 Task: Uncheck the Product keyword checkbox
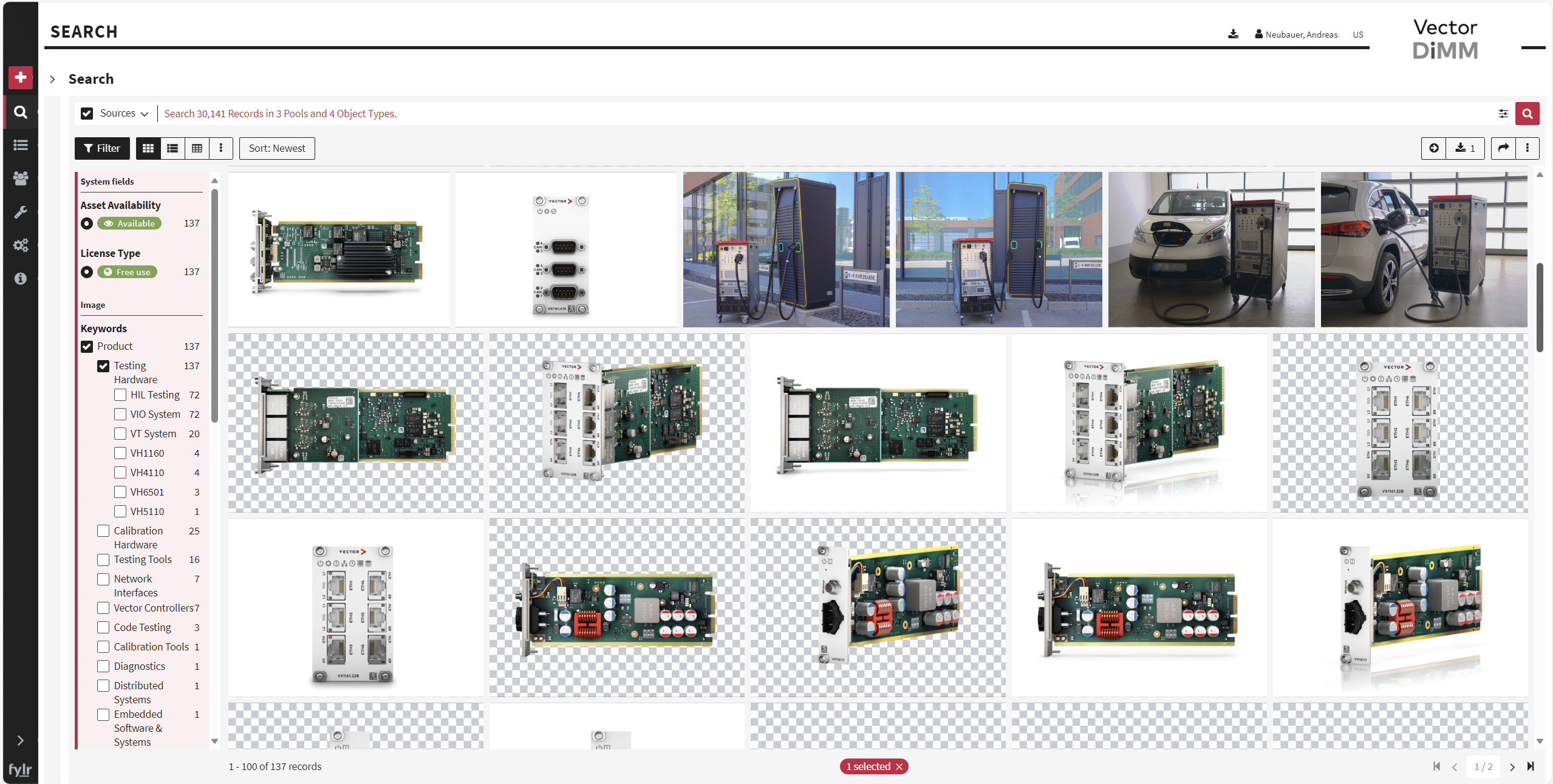pos(87,347)
